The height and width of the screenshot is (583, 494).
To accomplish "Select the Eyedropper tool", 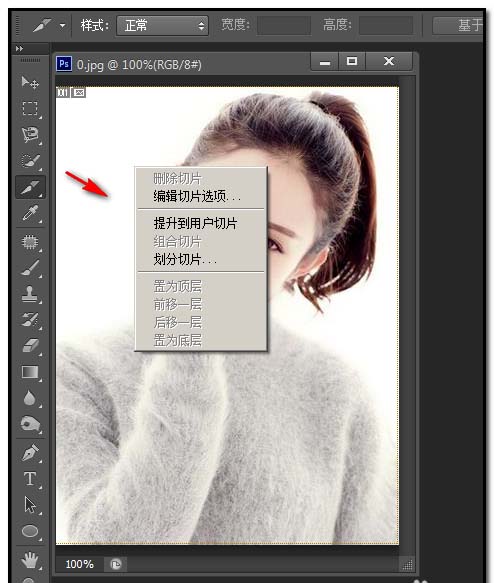I will [30, 213].
